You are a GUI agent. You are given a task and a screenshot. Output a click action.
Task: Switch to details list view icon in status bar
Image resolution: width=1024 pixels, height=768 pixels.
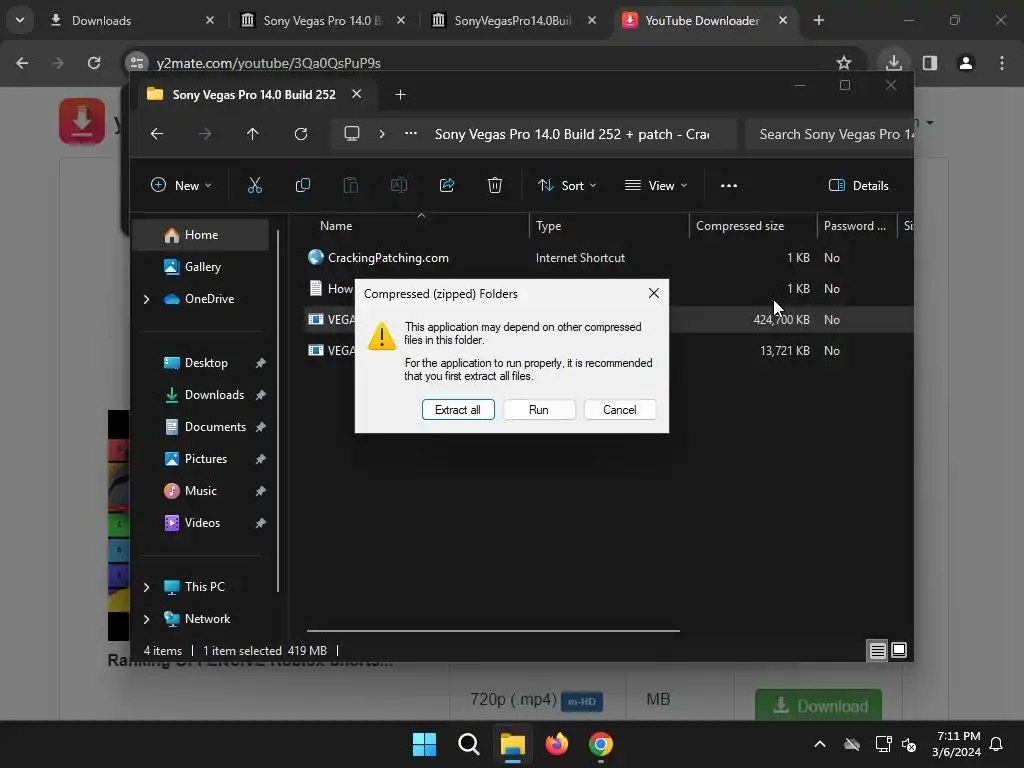(x=877, y=650)
